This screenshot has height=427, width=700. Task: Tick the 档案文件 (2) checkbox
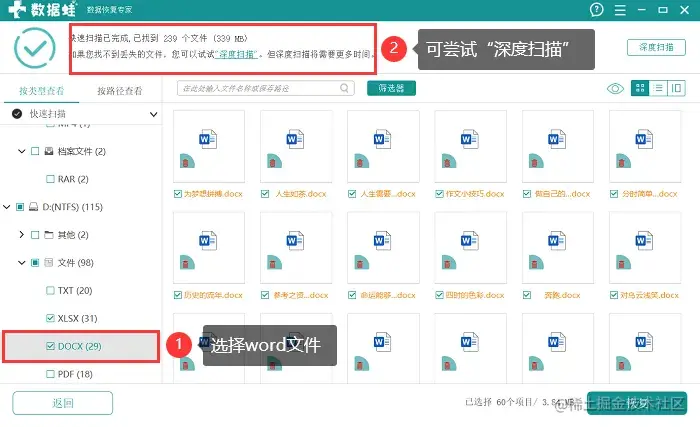point(35,151)
